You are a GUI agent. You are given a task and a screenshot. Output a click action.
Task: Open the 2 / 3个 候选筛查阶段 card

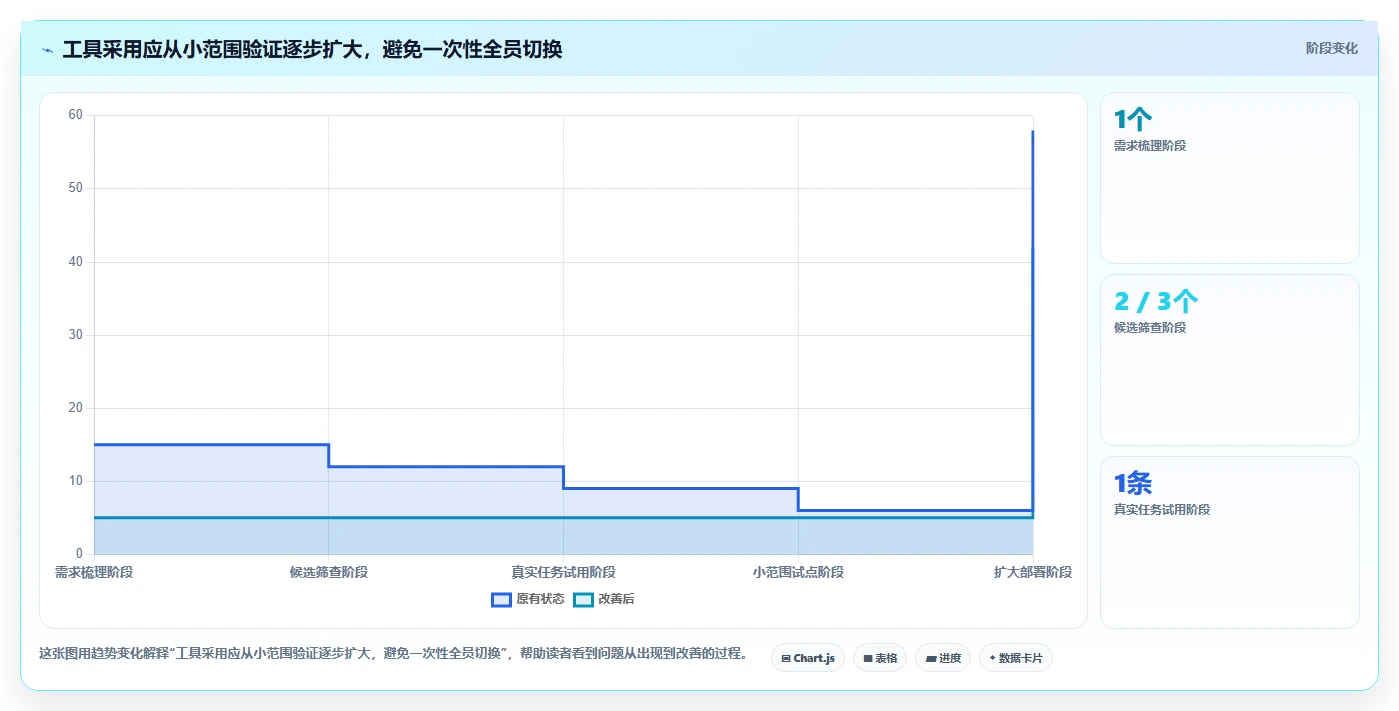point(1230,360)
